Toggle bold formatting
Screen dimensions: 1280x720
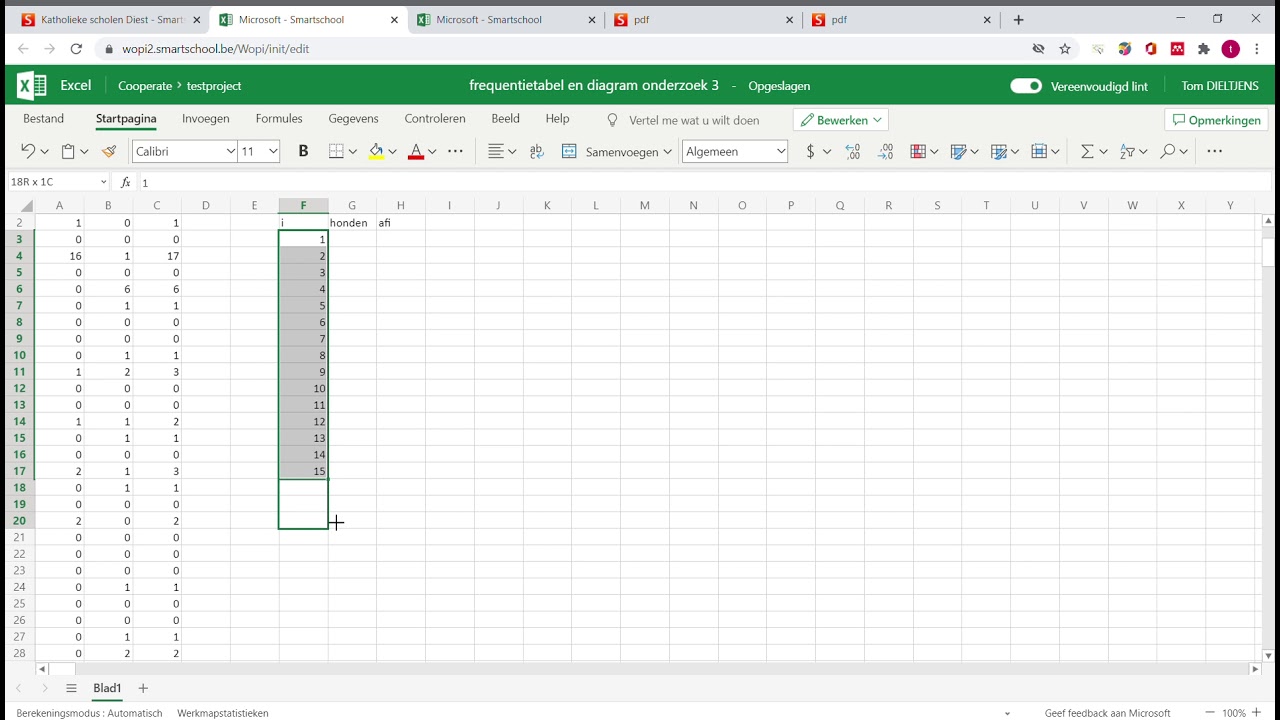(x=303, y=151)
